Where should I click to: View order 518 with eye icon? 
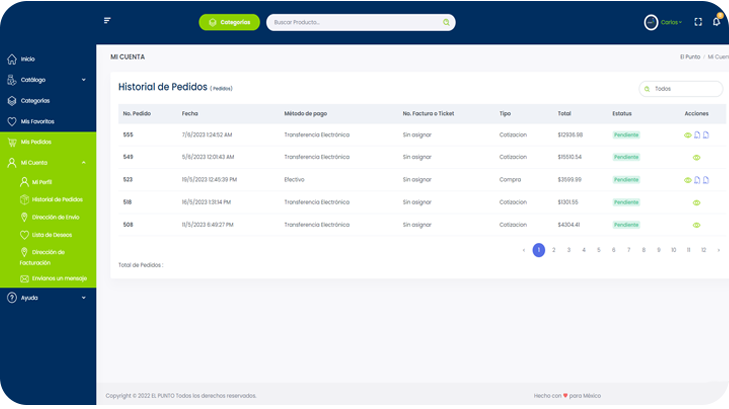pos(696,203)
